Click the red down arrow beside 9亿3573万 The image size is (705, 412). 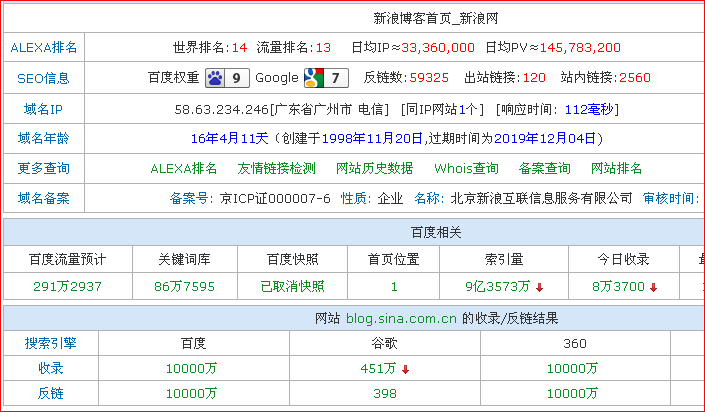[540, 287]
